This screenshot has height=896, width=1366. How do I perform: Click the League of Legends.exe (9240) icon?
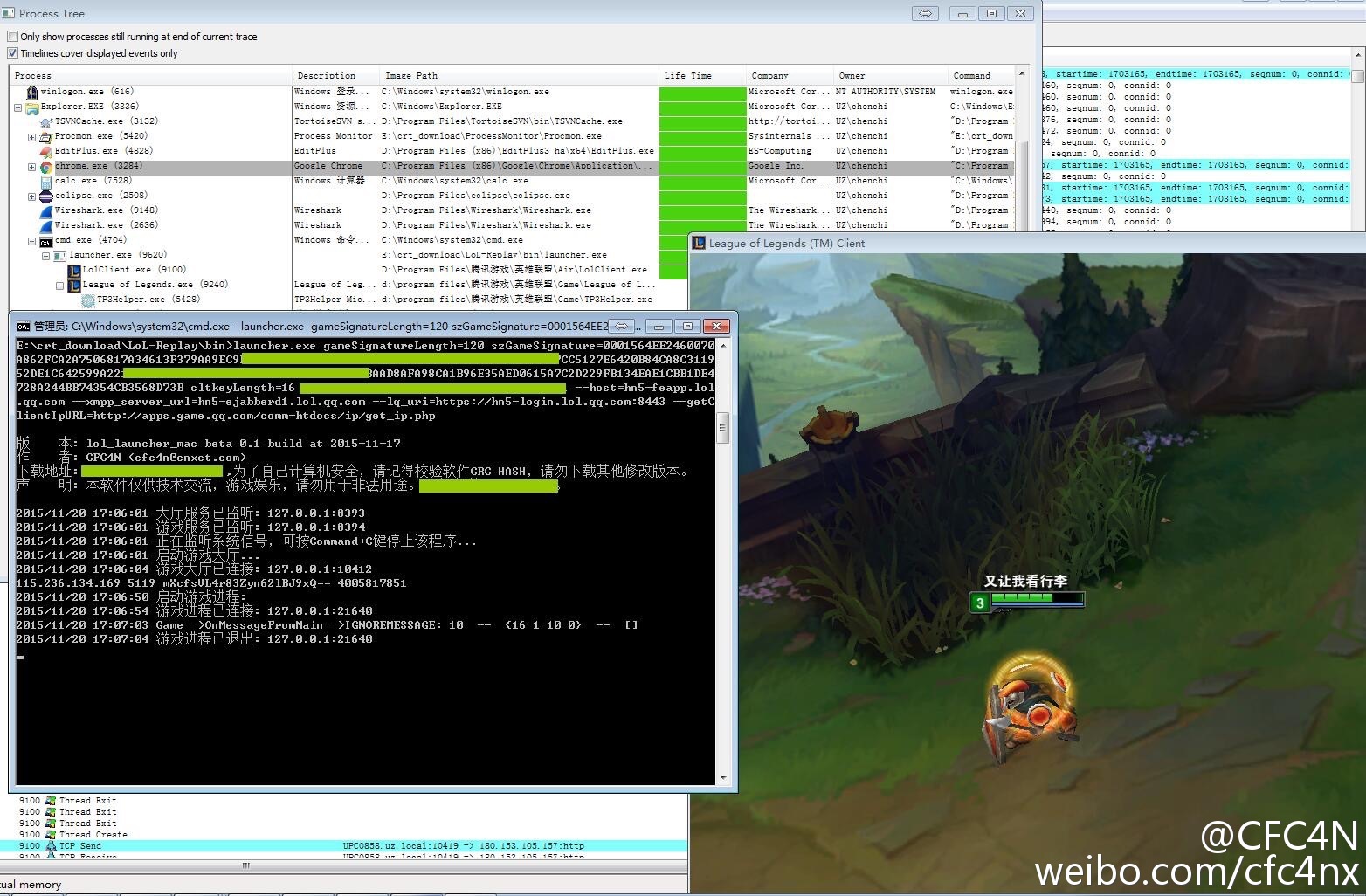[74, 286]
